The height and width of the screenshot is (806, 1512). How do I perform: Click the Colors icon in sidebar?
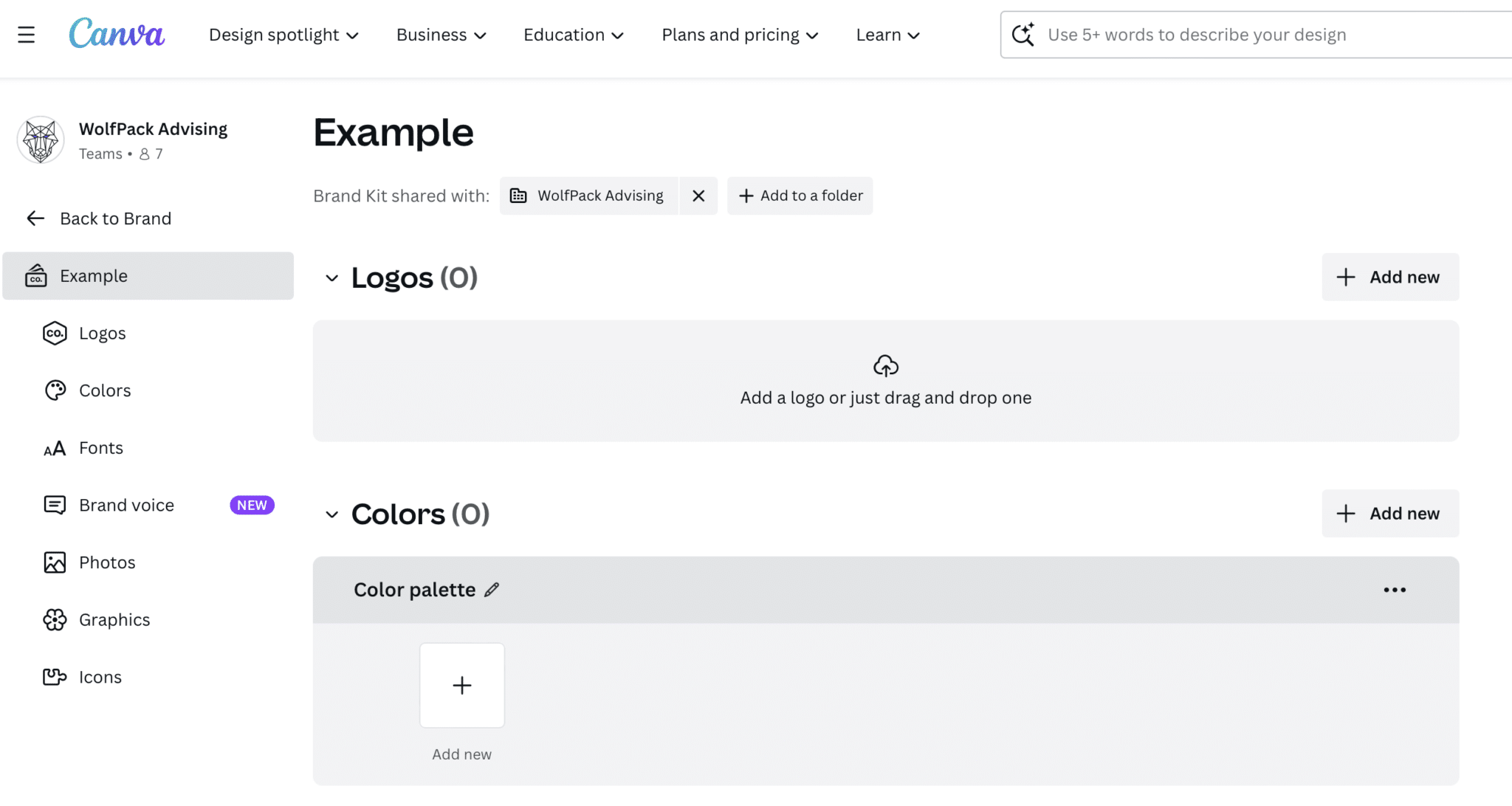point(53,390)
